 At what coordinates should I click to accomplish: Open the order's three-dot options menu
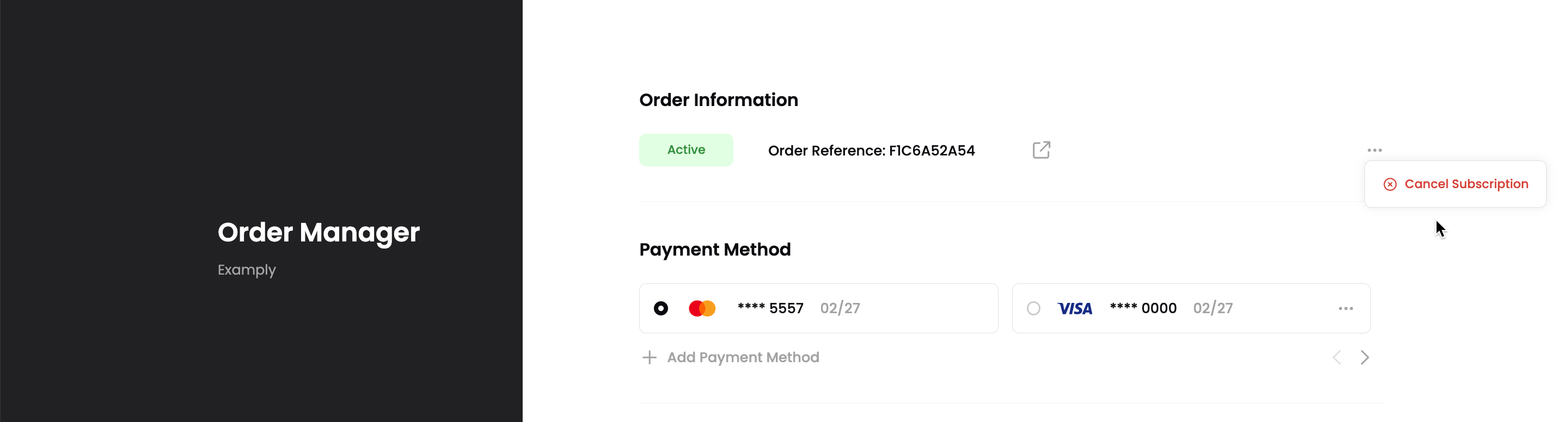click(1374, 150)
